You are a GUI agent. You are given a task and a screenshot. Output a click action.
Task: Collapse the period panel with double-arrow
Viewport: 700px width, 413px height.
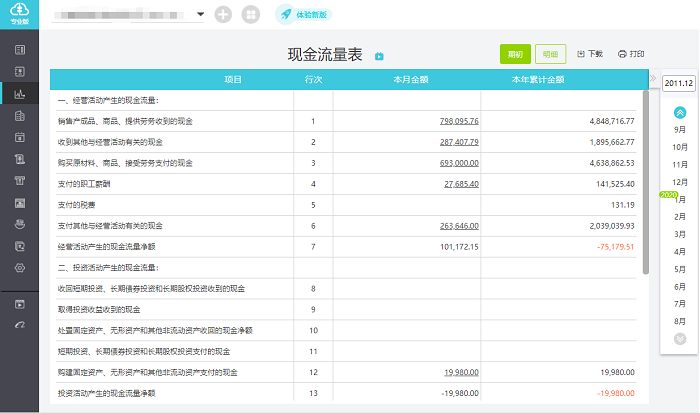653,78
